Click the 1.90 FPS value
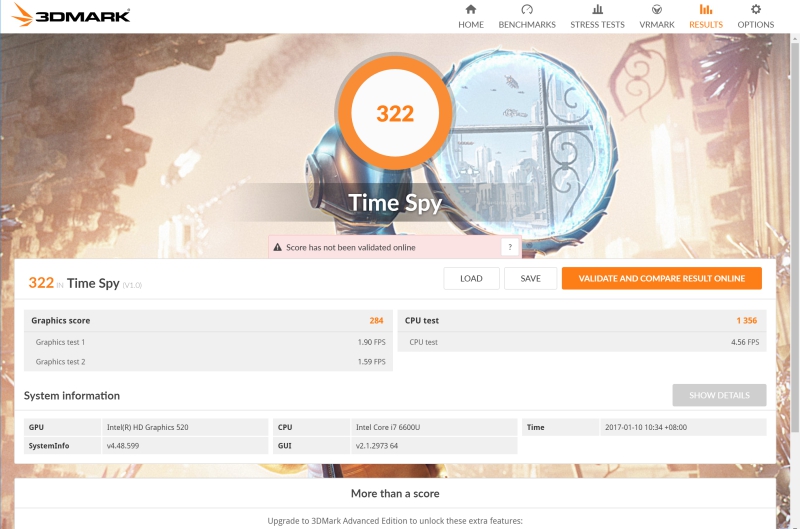800x529 pixels. pos(371,342)
